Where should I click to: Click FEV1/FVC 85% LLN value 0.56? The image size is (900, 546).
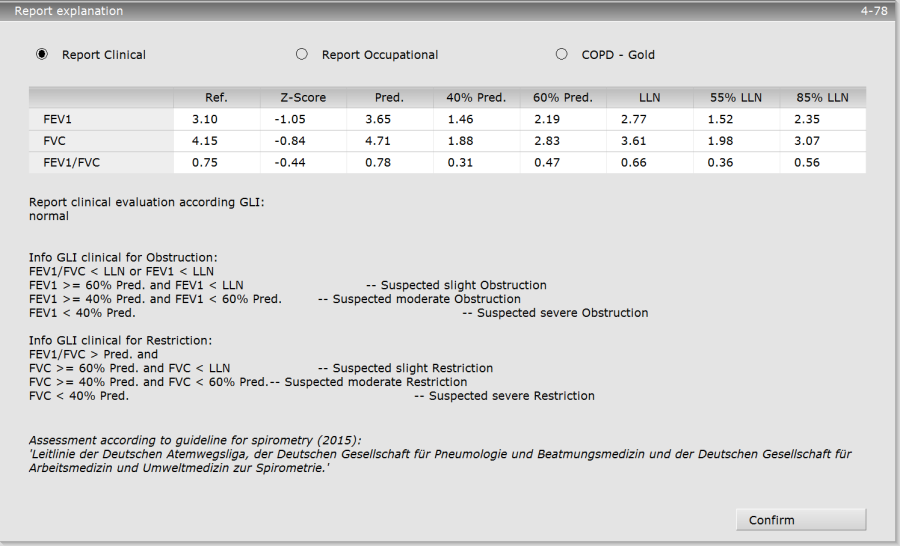pos(807,162)
